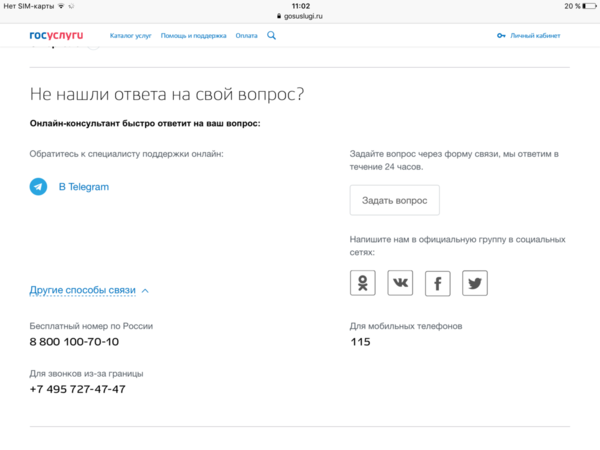
Task: Click the Нет SIM-карты status text
Action: point(29,6)
